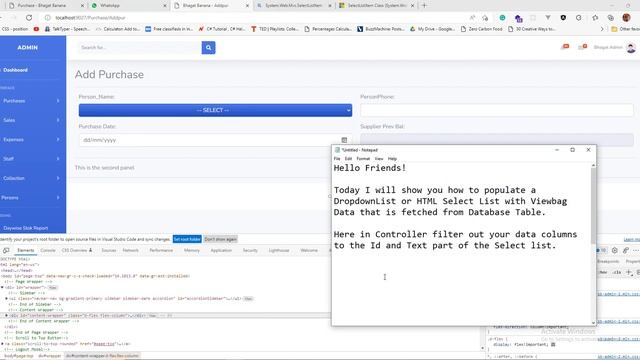This screenshot has height=360, width=640.
Task: Switch to DevTools Sources tab
Action: pyautogui.click(x=109, y=250)
